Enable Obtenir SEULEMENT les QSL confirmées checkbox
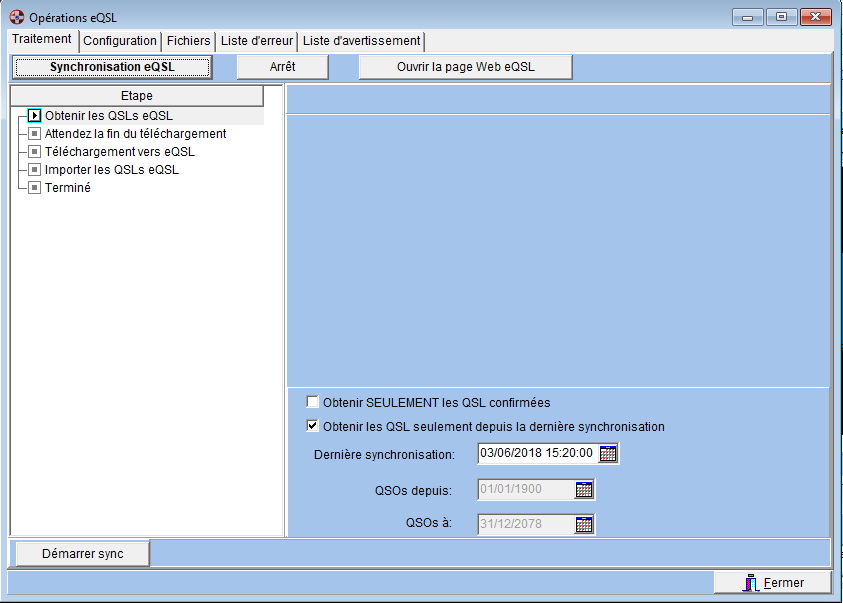Viewport: 843px width, 603px height. [x=313, y=403]
